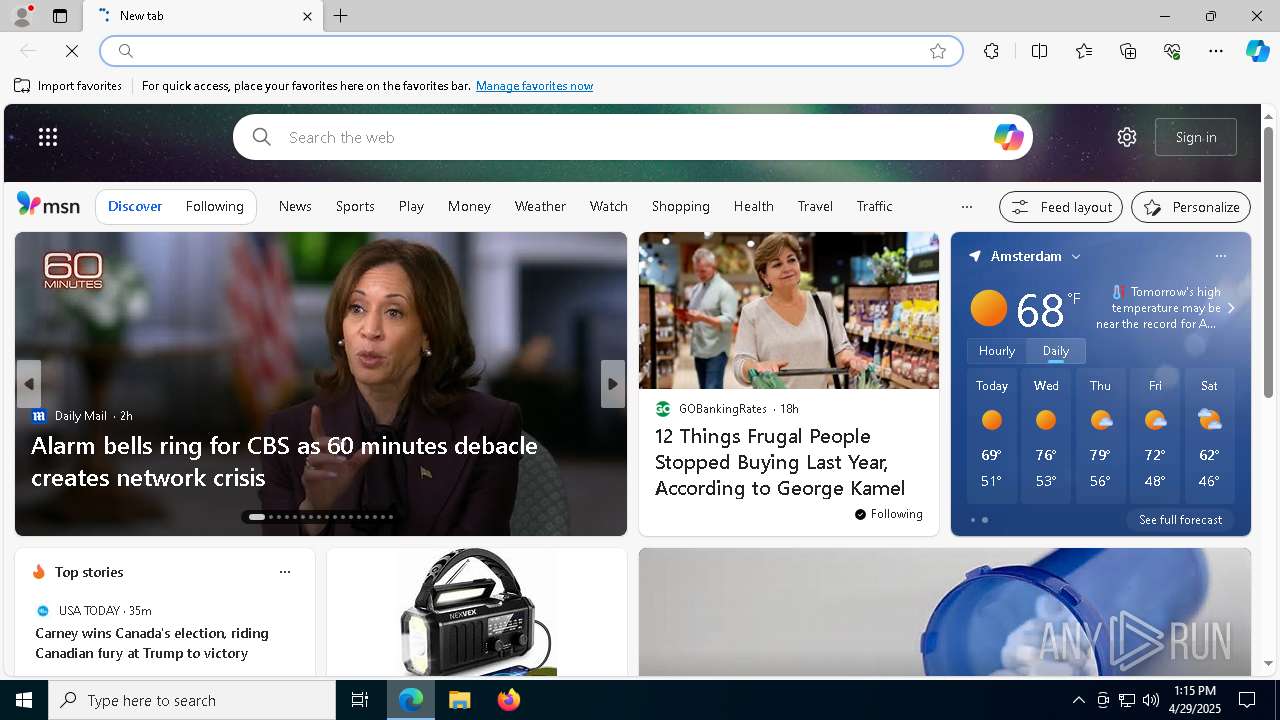
Task: Toggle Following on GOBankingRates article
Action: [x=888, y=514]
